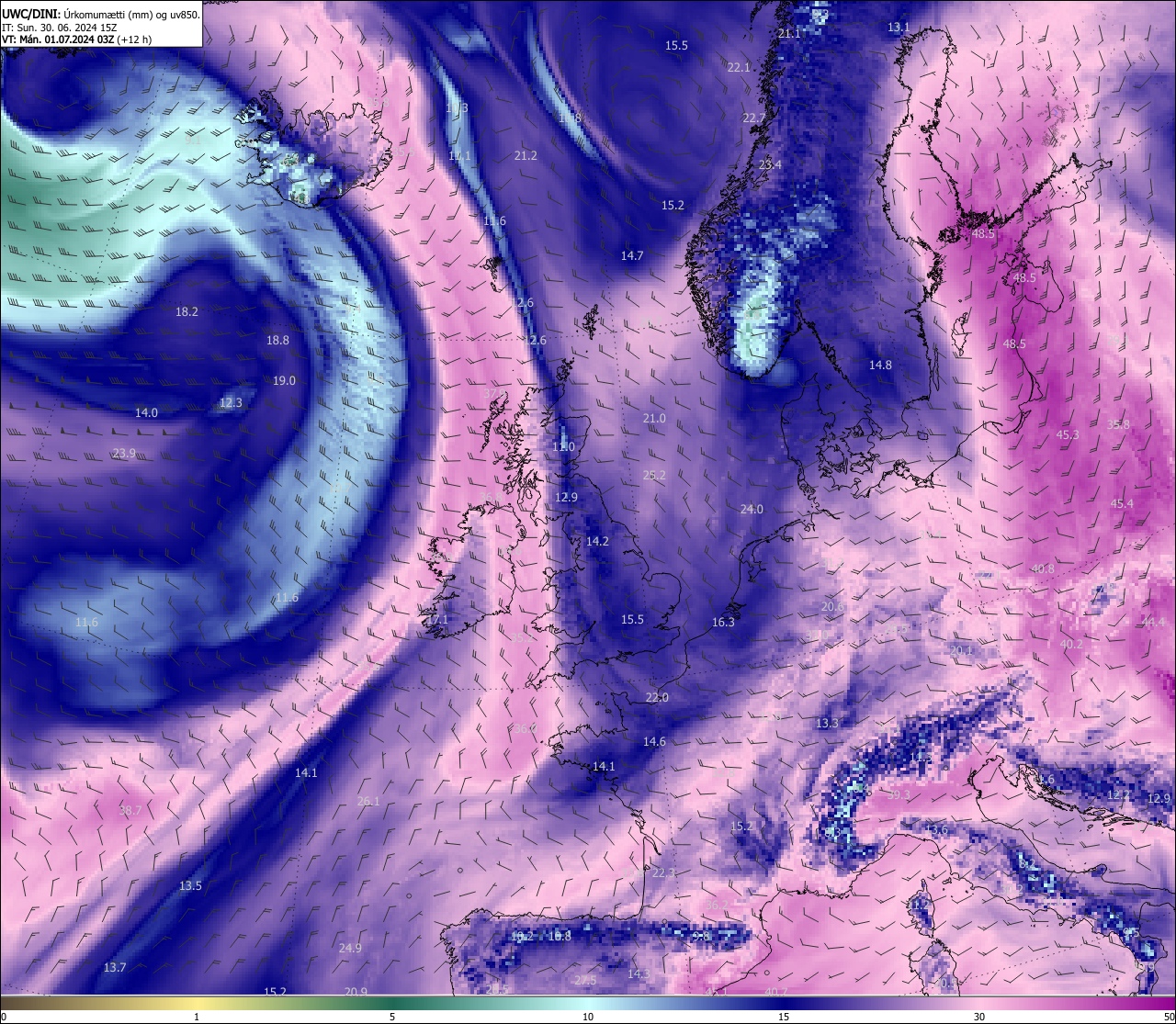
Task: Select the map value "12.3"
Action: click(x=231, y=403)
